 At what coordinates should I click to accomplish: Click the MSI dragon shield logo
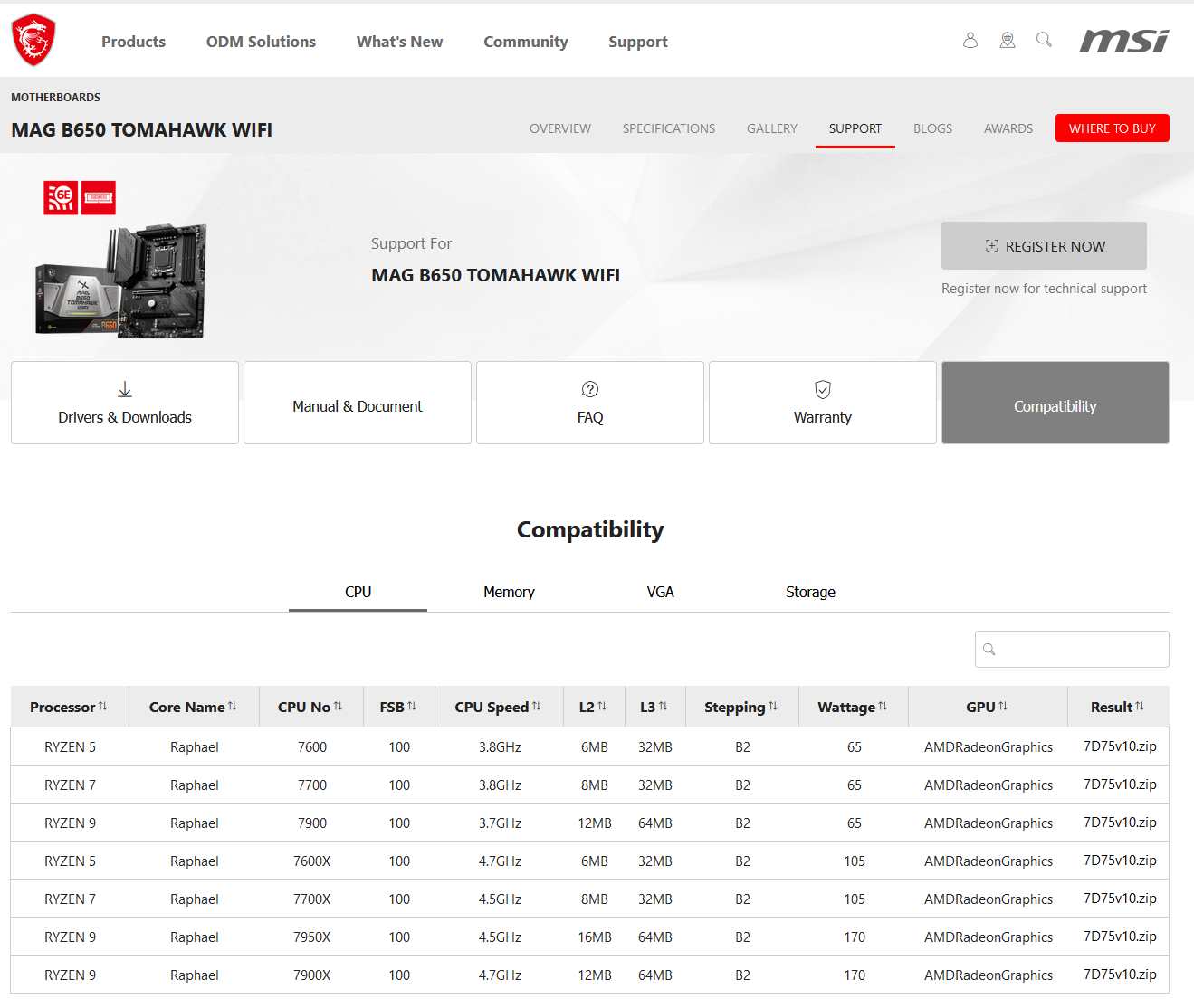coord(33,41)
